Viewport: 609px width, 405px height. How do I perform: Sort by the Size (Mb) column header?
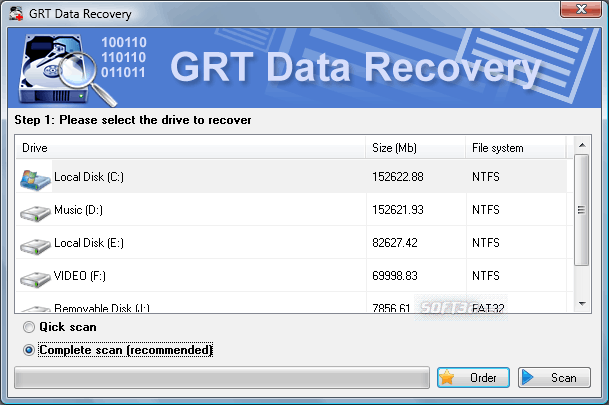point(416,148)
